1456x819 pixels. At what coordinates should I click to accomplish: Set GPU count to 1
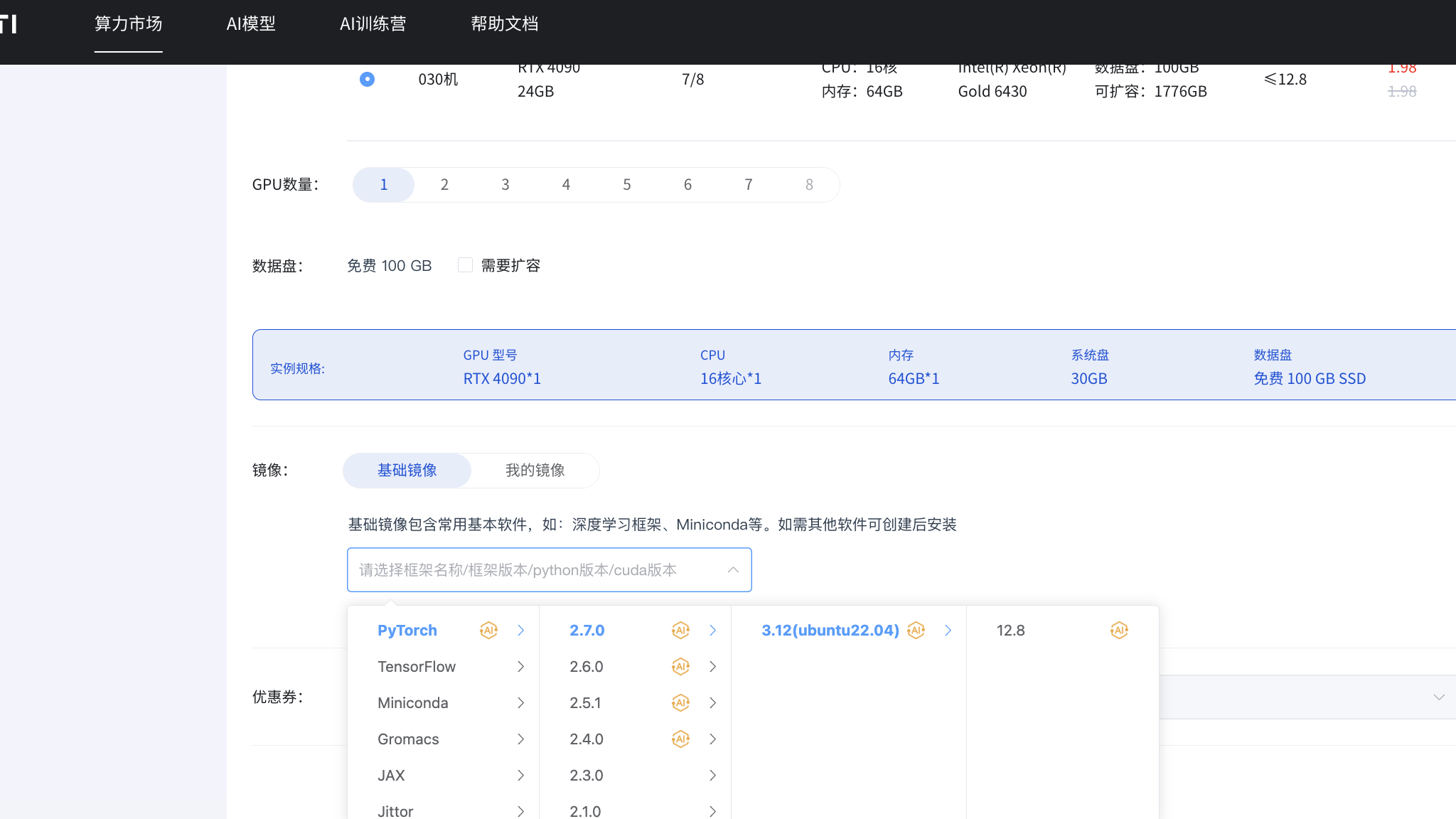(384, 185)
